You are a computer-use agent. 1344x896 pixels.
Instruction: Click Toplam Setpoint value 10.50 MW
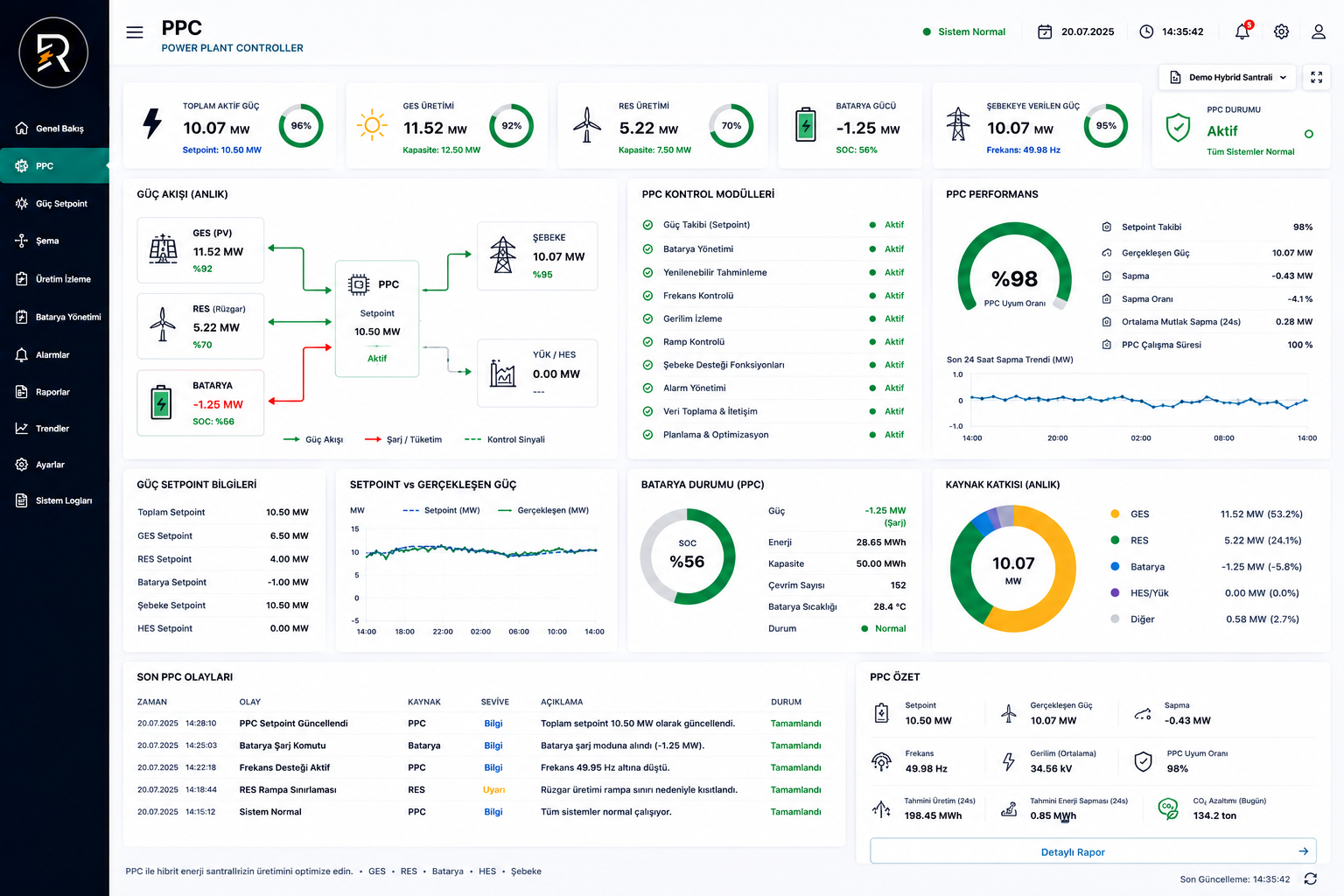287,512
